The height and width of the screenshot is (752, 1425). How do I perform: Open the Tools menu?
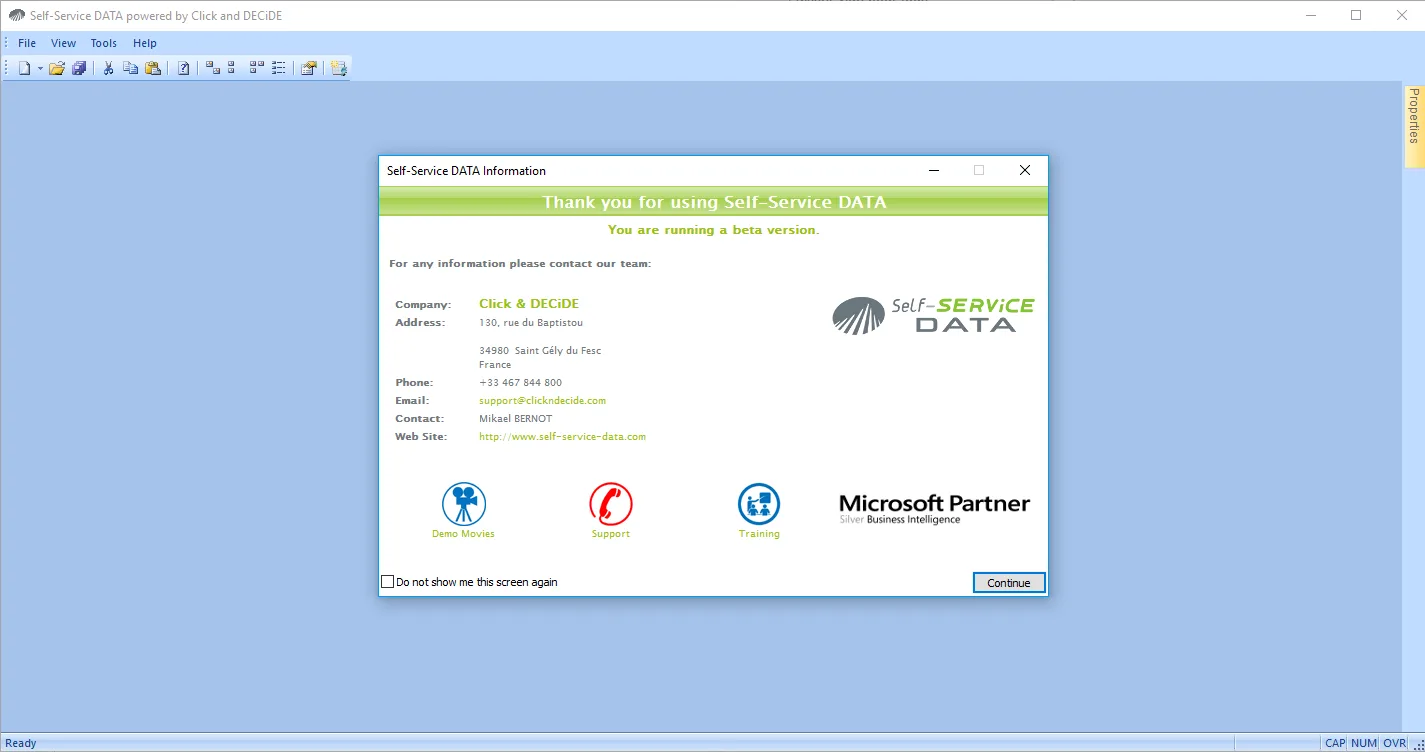pos(104,43)
